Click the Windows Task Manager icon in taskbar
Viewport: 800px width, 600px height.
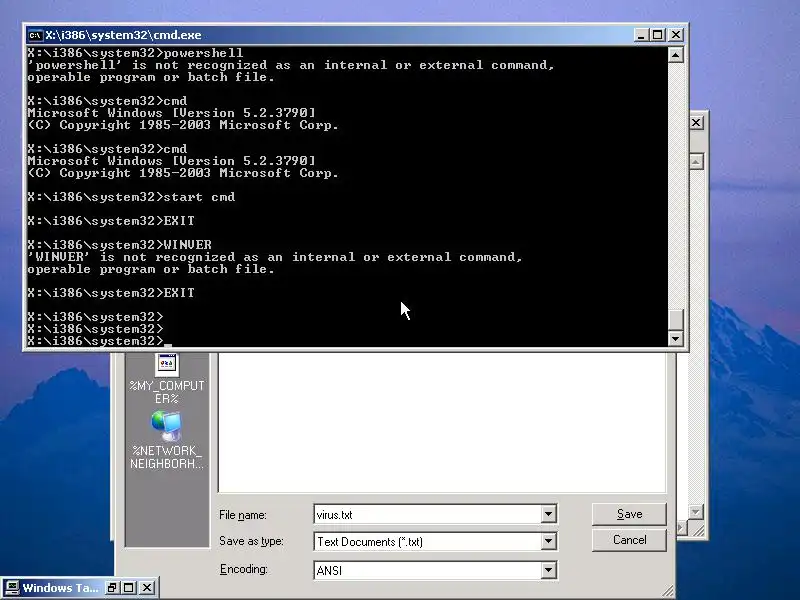pyautogui.click(x=12, y=588)
